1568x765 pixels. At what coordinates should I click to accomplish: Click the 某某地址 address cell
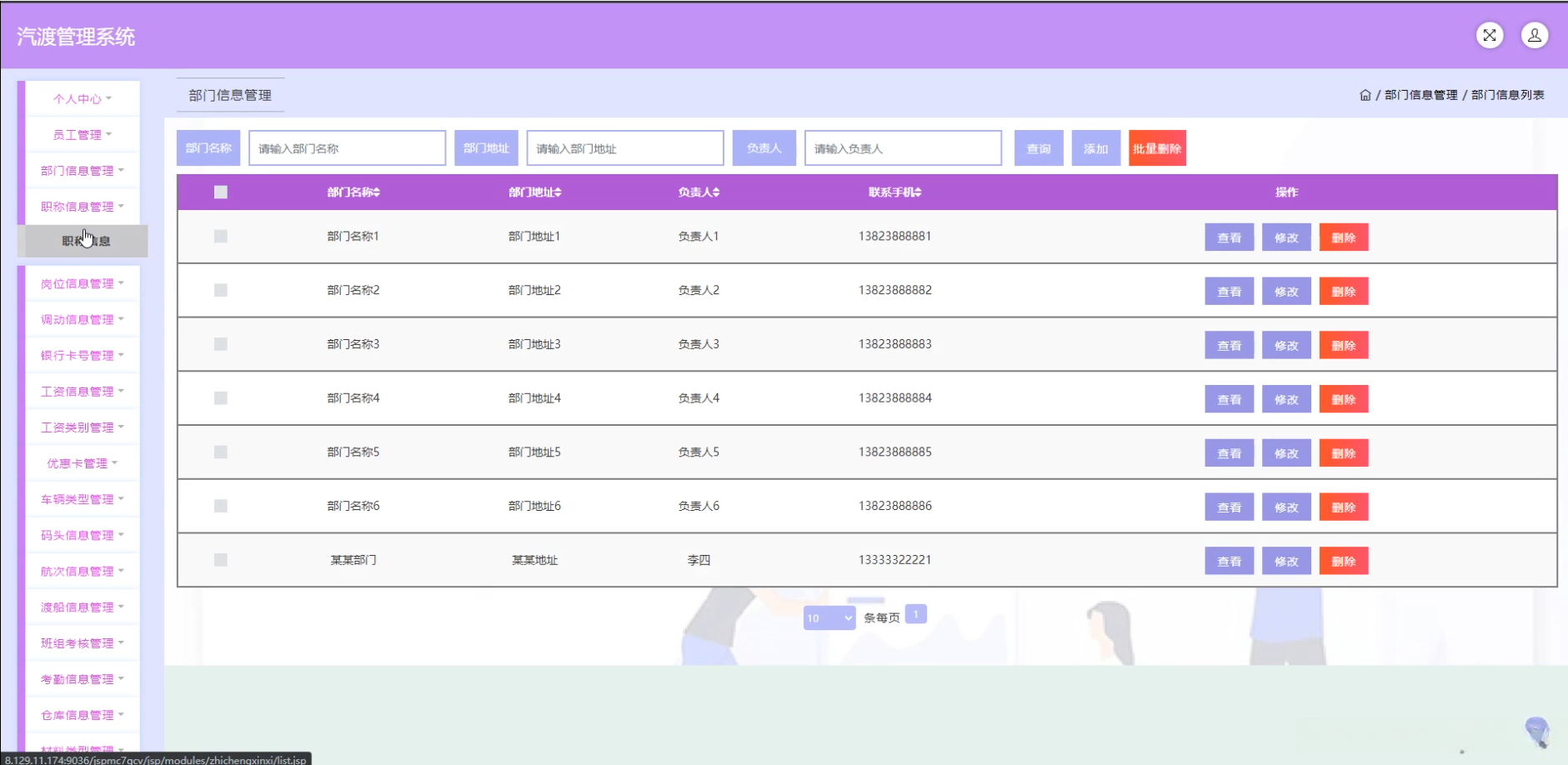click(x=535, y=560)
